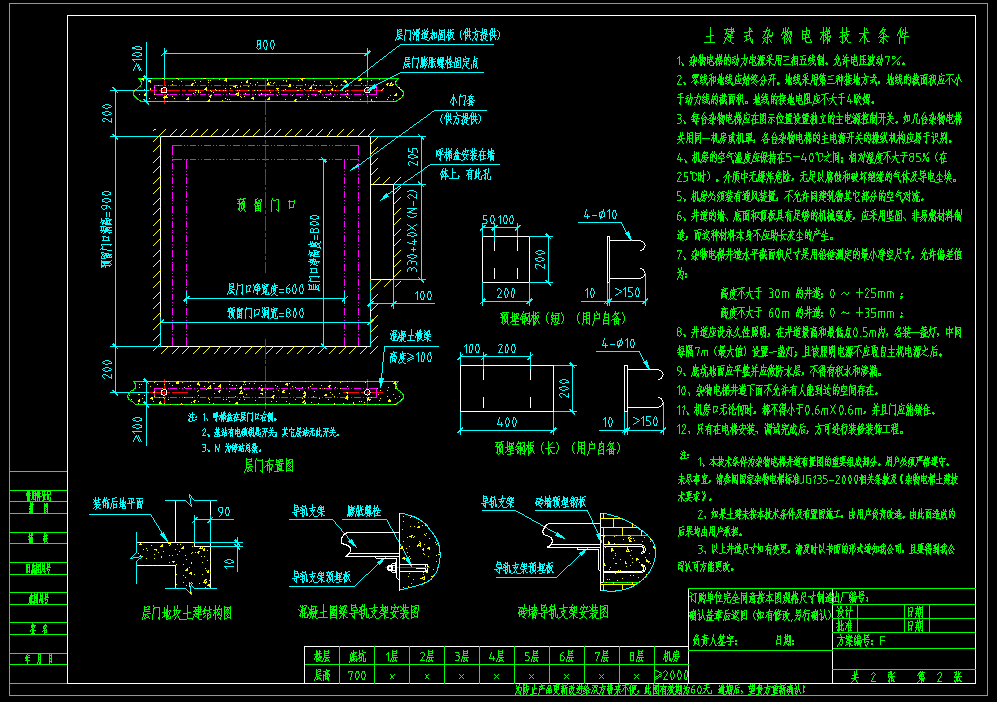Select the text 预留门口洞宽=800

[x=265, y=313]
